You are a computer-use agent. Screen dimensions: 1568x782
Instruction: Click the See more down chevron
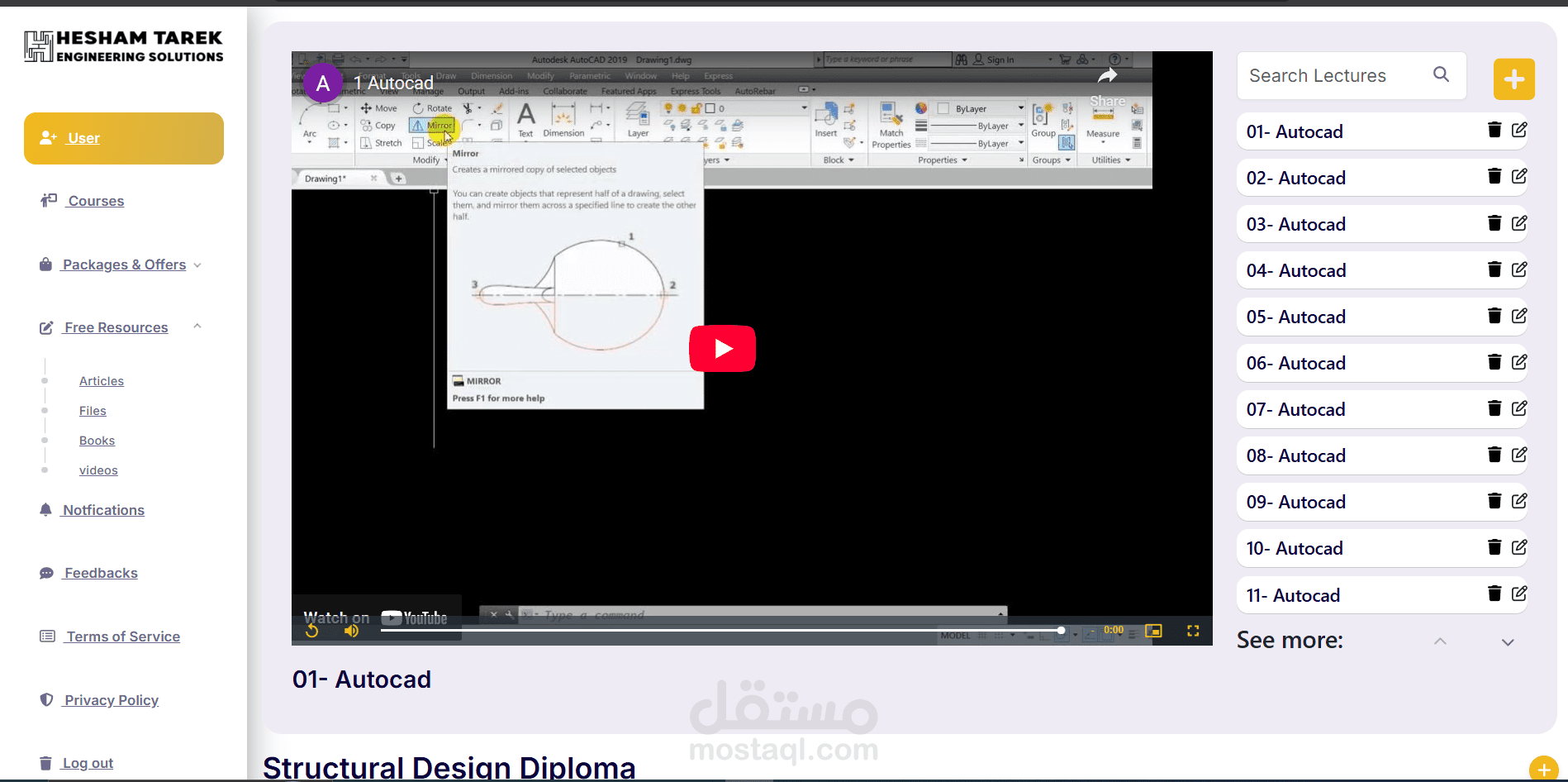coord(1508,642)
